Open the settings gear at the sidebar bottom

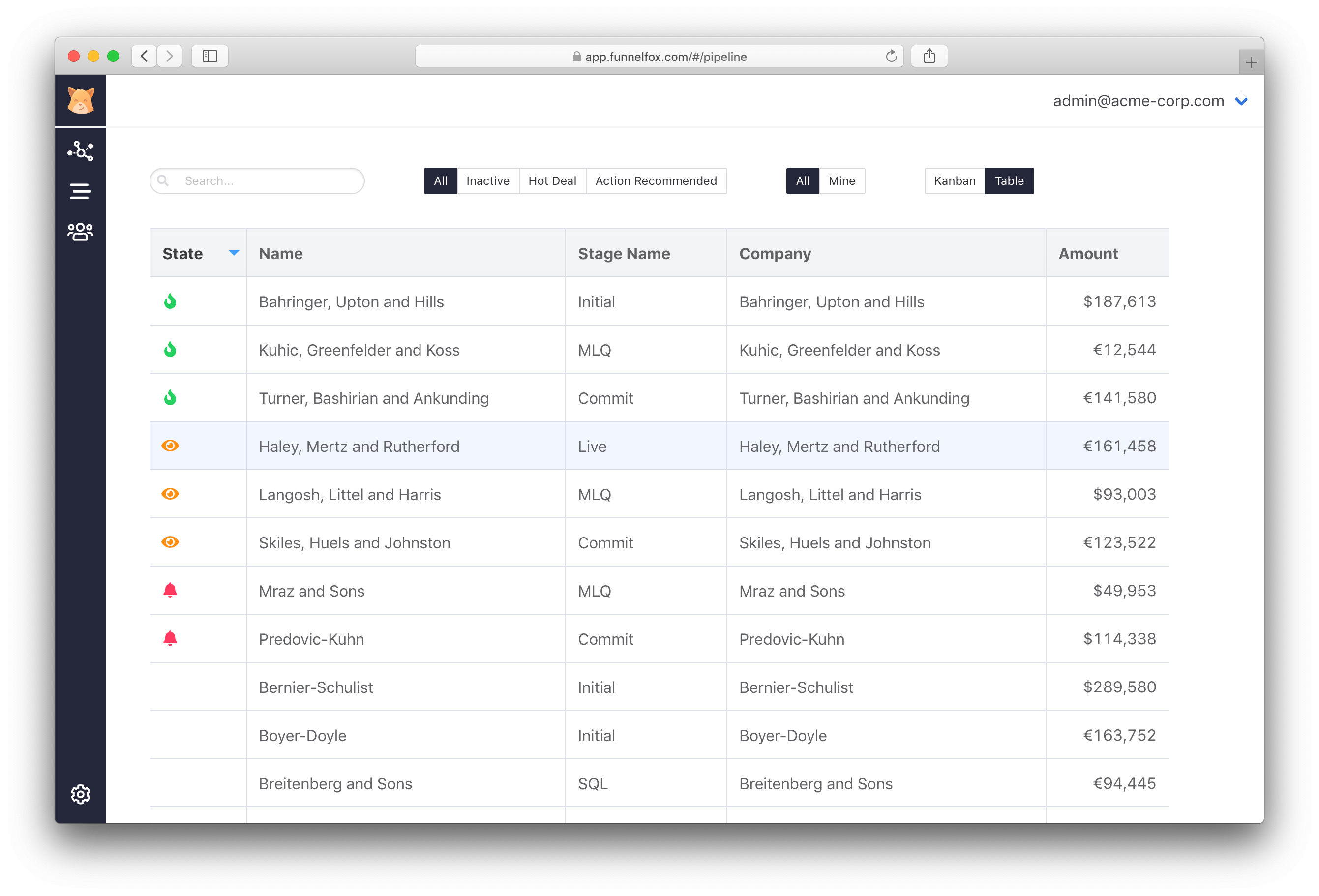80,794
